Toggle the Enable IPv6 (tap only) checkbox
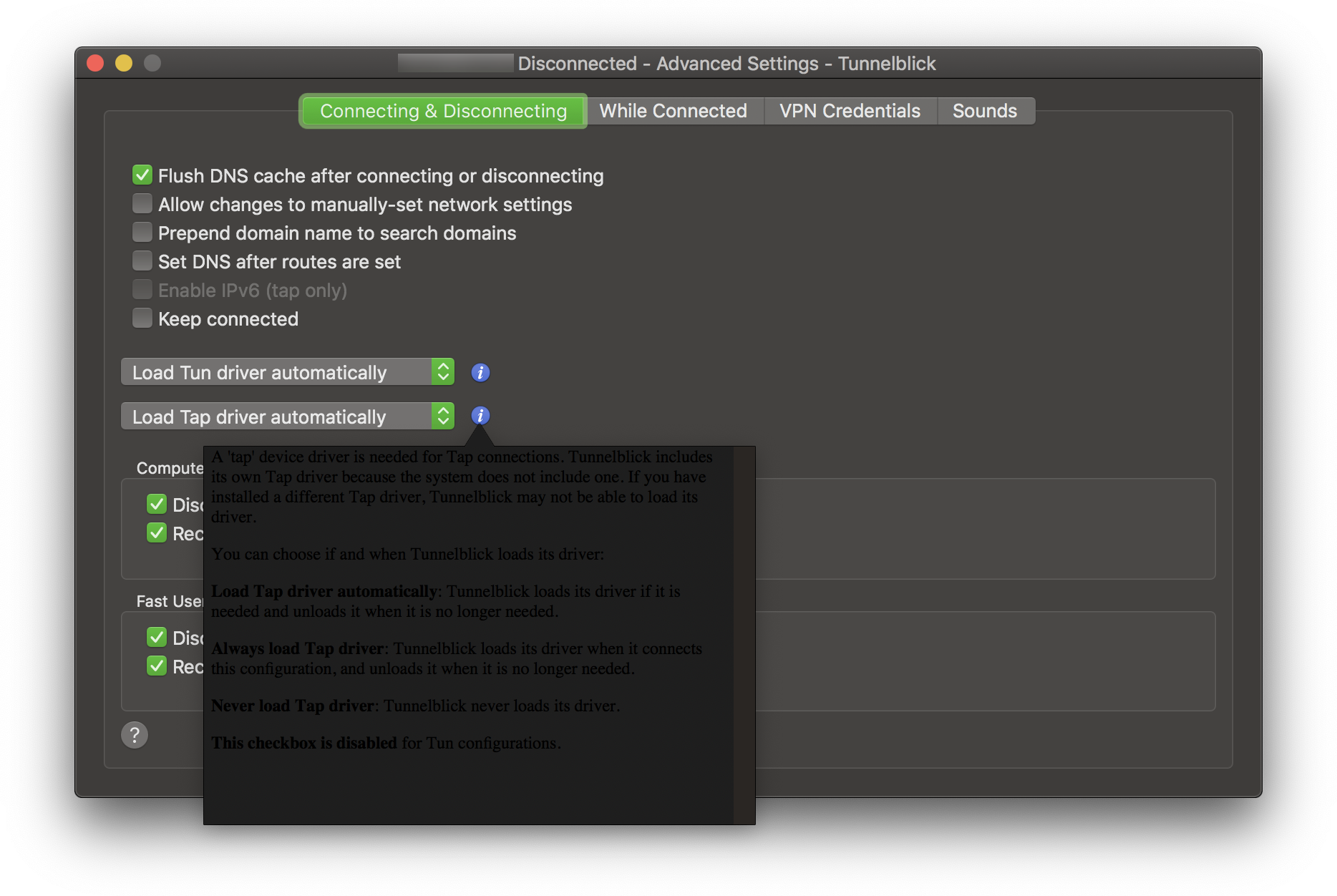 [x=142, y=290]
